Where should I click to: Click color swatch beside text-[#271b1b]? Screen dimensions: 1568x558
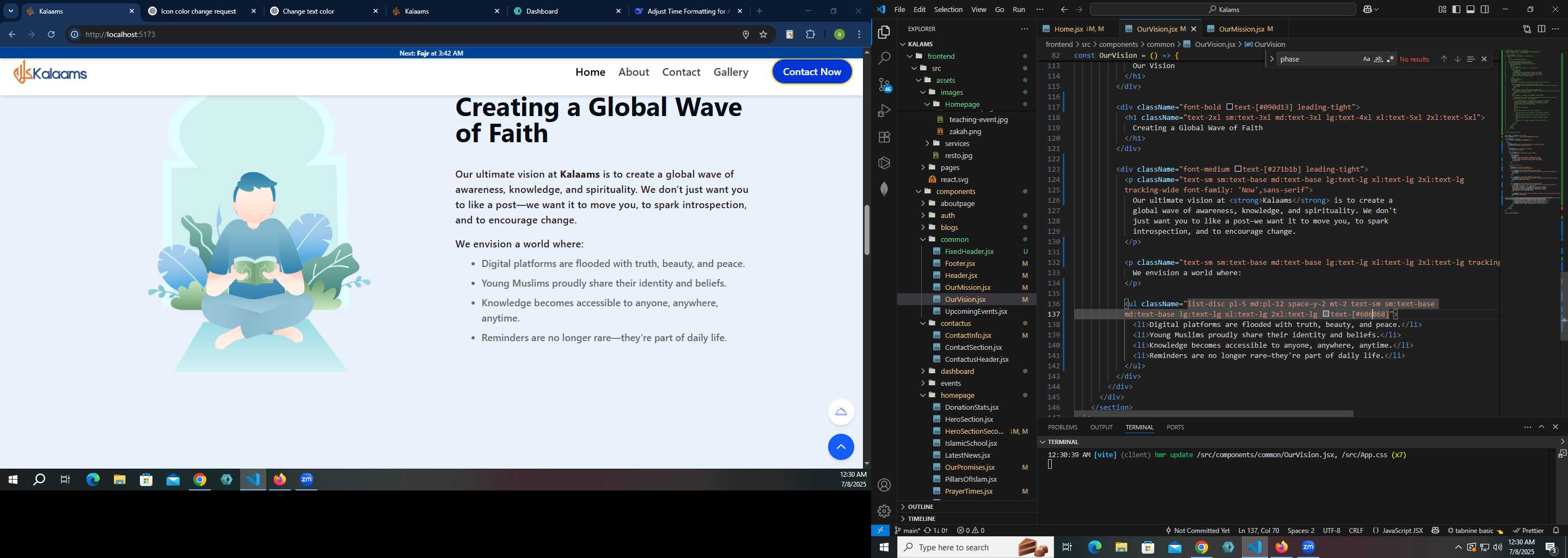pyautogui.click(x=1238, y=169)
